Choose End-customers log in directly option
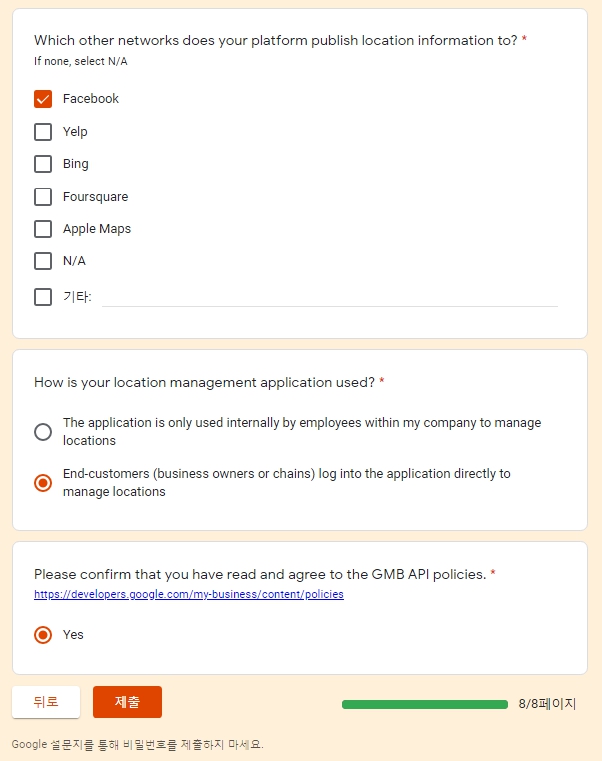The image size is (602, 761). (x=43, y=483)
